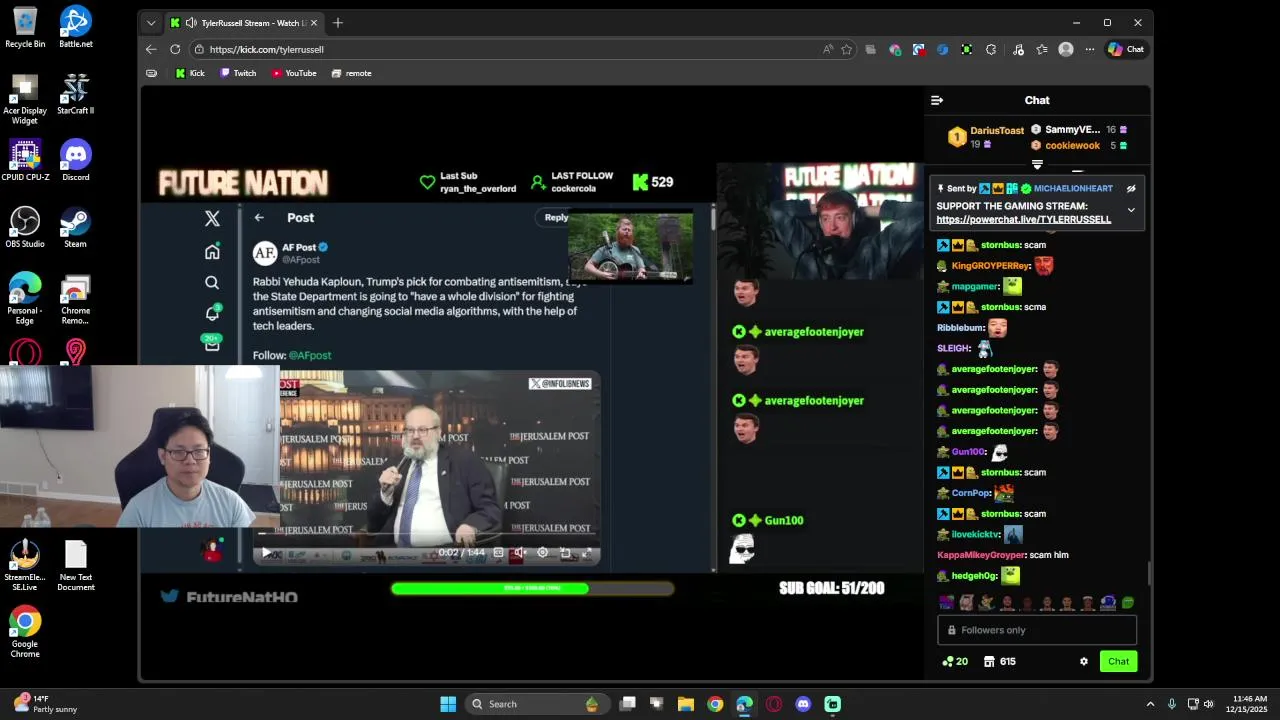1280x720 pixels.
Task: Open the browser Copilot Chat button
Action: (x=1126, y=49)
